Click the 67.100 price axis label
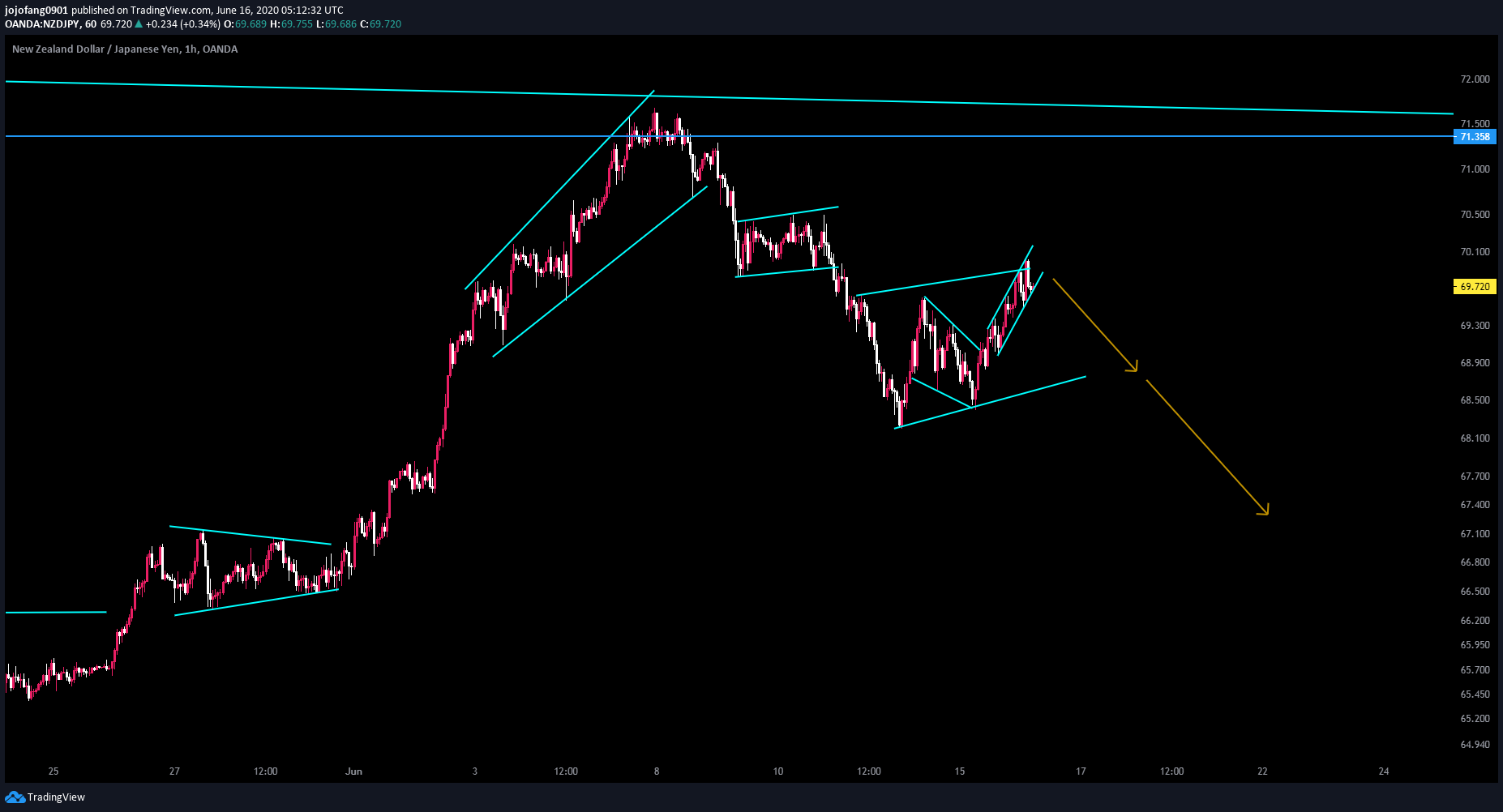 (1475, 534)
